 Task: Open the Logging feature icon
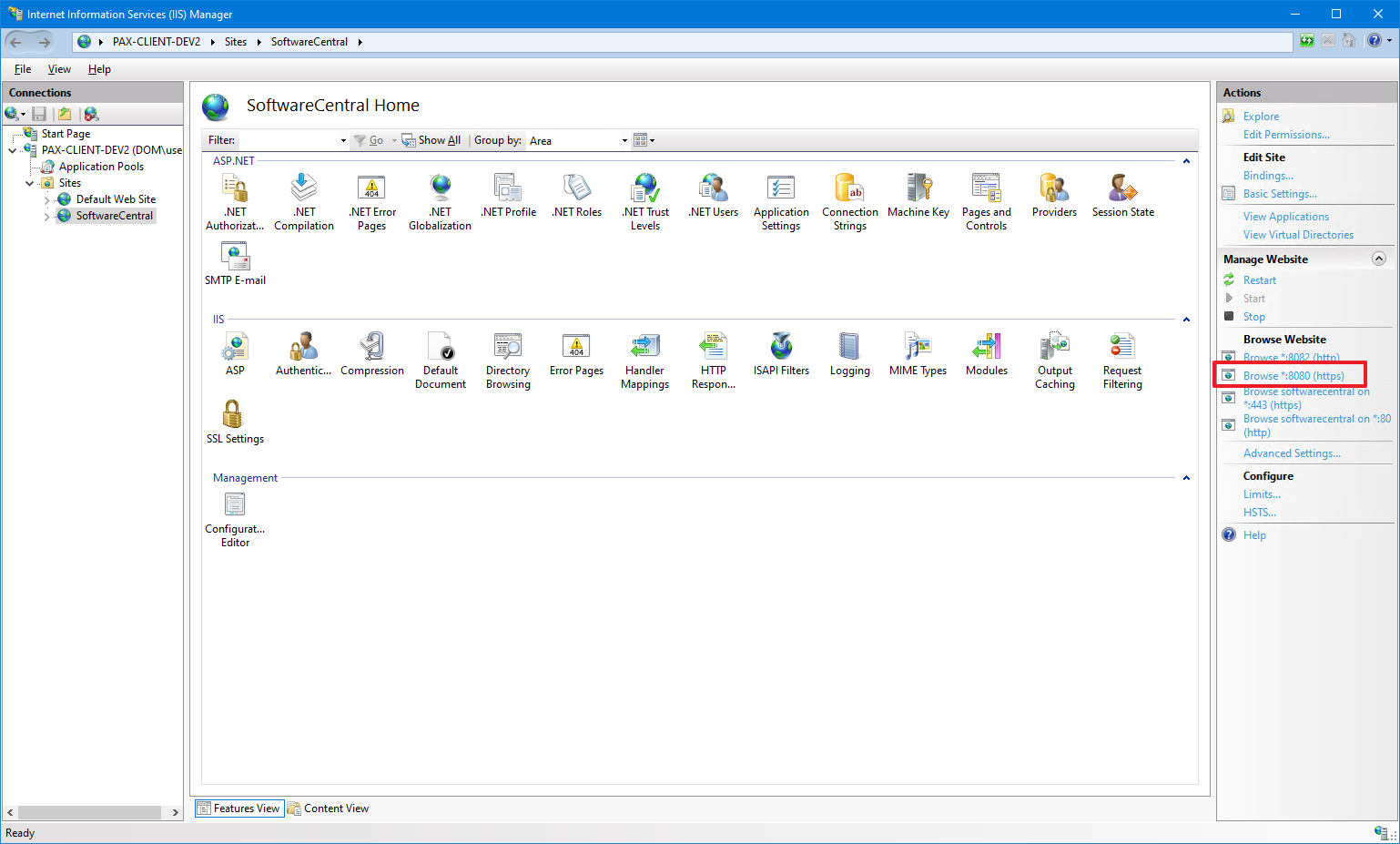(x=849, y=354)
